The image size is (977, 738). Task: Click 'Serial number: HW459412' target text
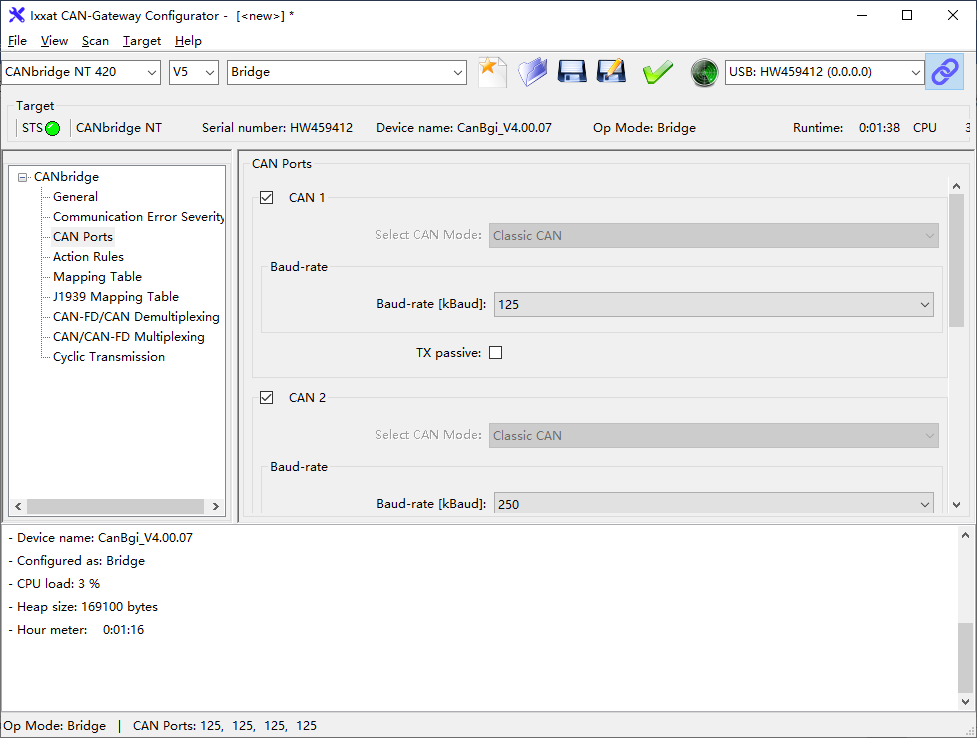[x=277, y=128]
